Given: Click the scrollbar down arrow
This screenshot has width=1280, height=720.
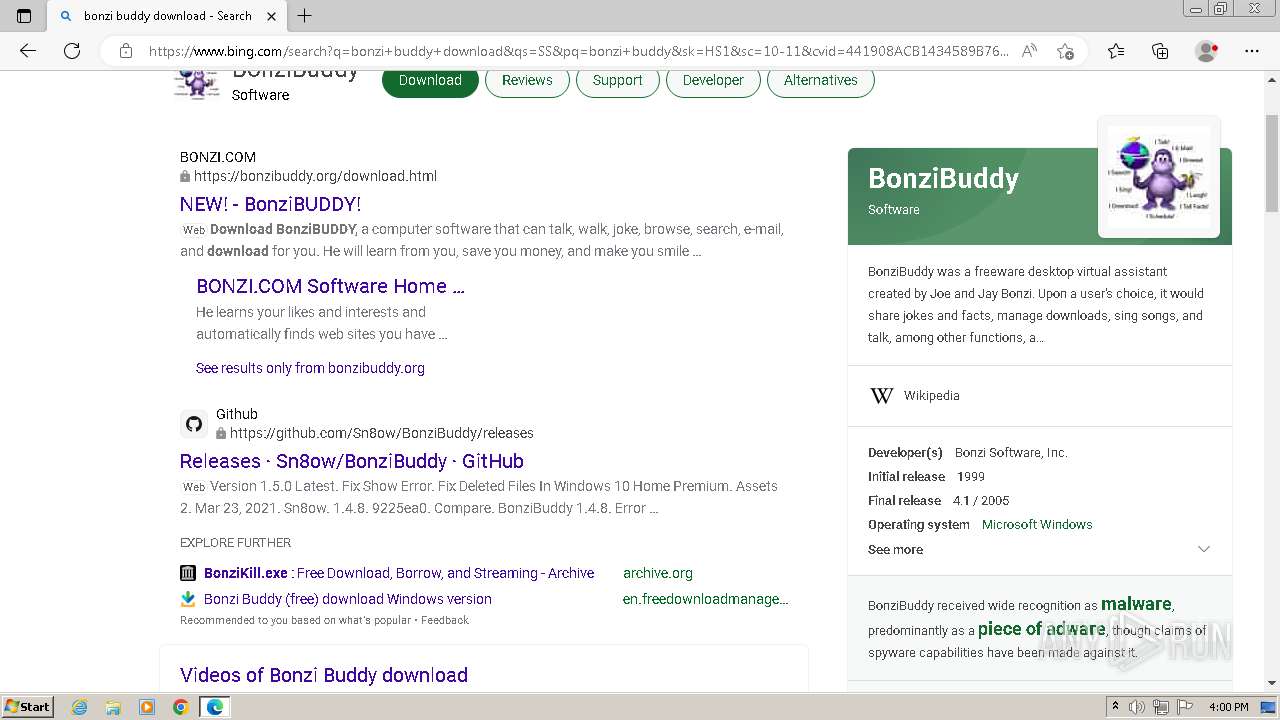Looking at the screenshot, I should pos(1272,683).
